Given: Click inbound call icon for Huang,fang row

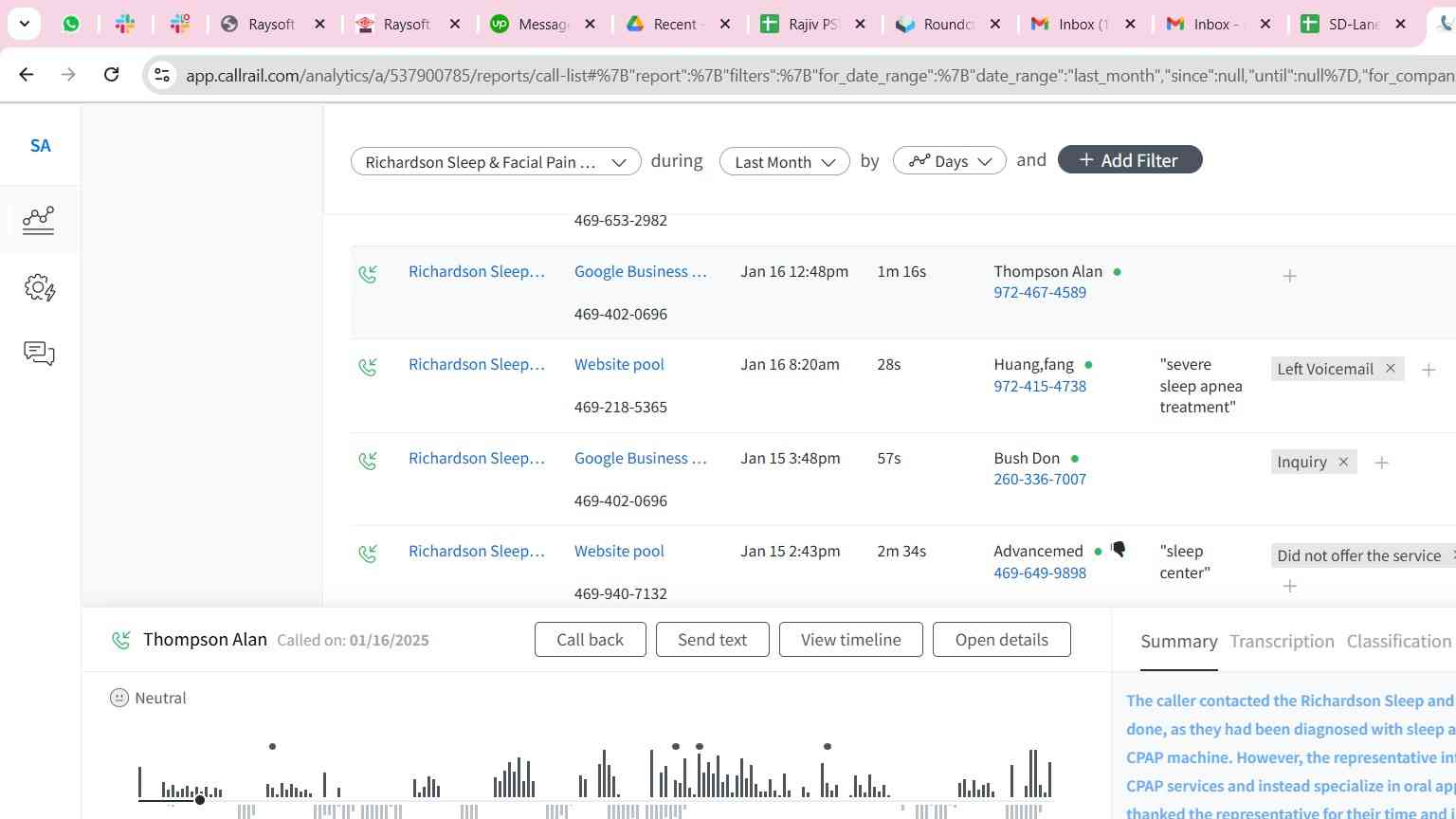Looking at the screenshot, I should (368, 367).
